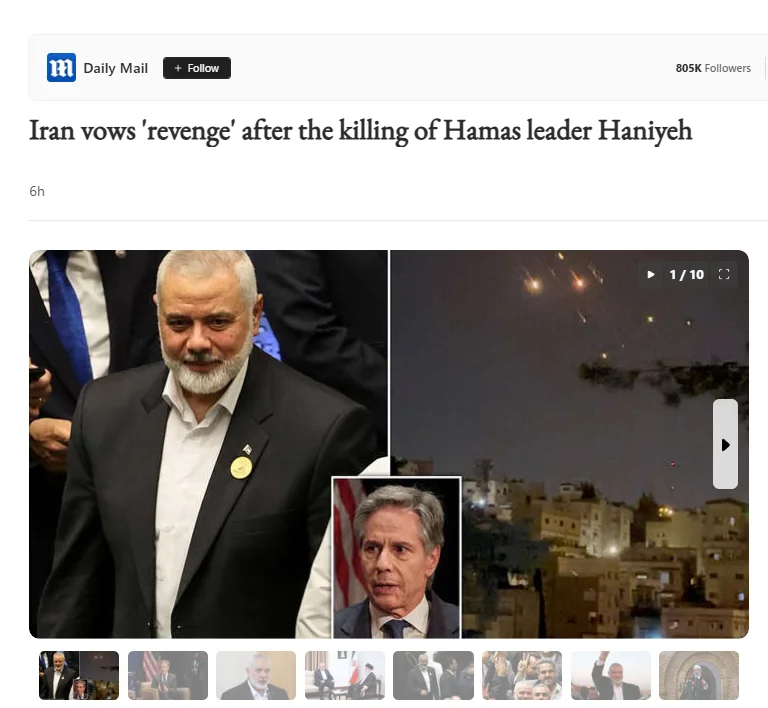Click the inset photo of man with flag

(x=397, y=558)
